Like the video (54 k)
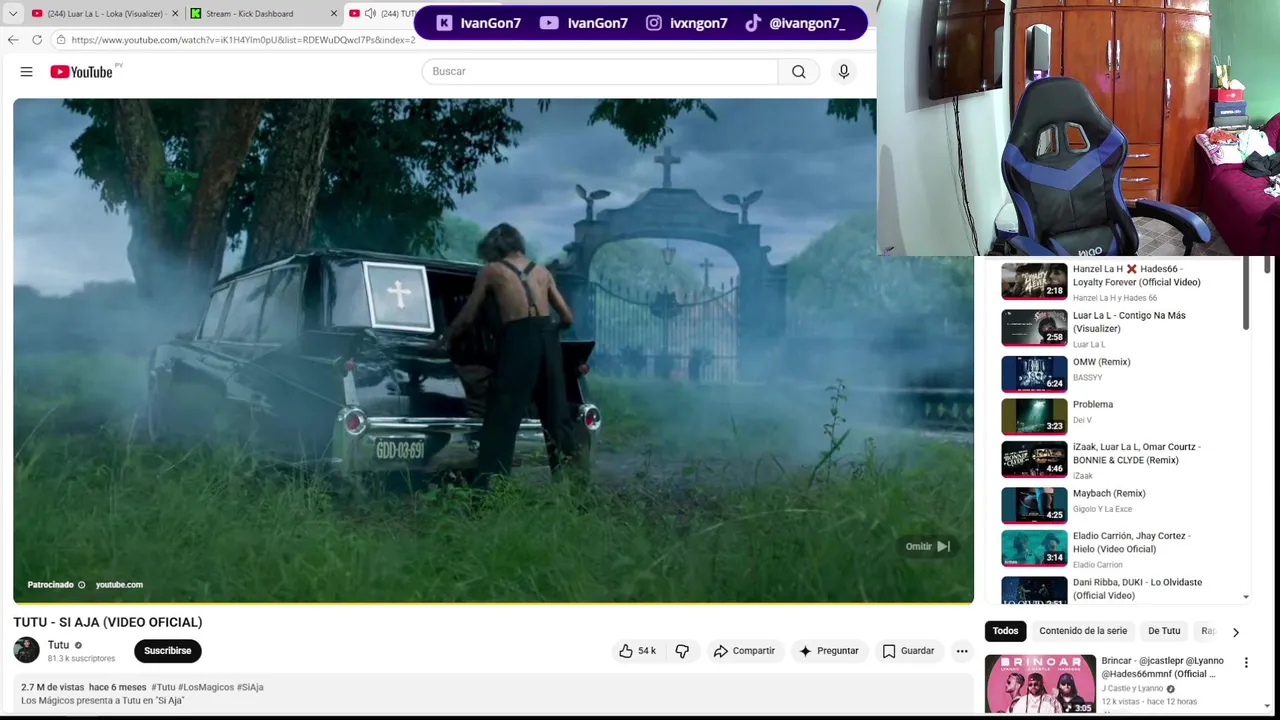 coord(637,651)
